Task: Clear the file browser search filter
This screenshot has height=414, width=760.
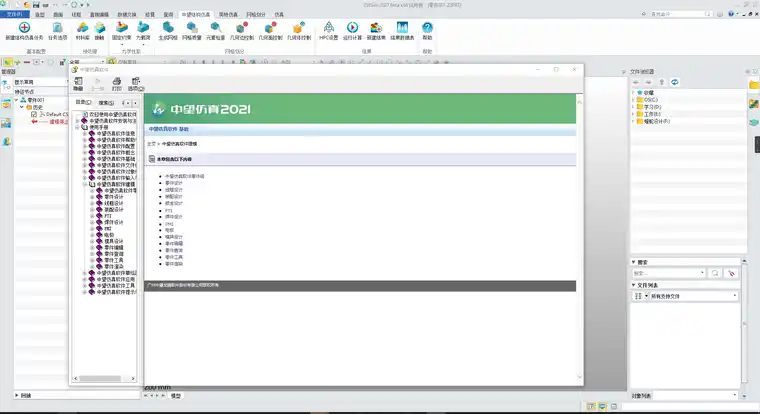Action: pyautogui.click(x=731, y=273)
